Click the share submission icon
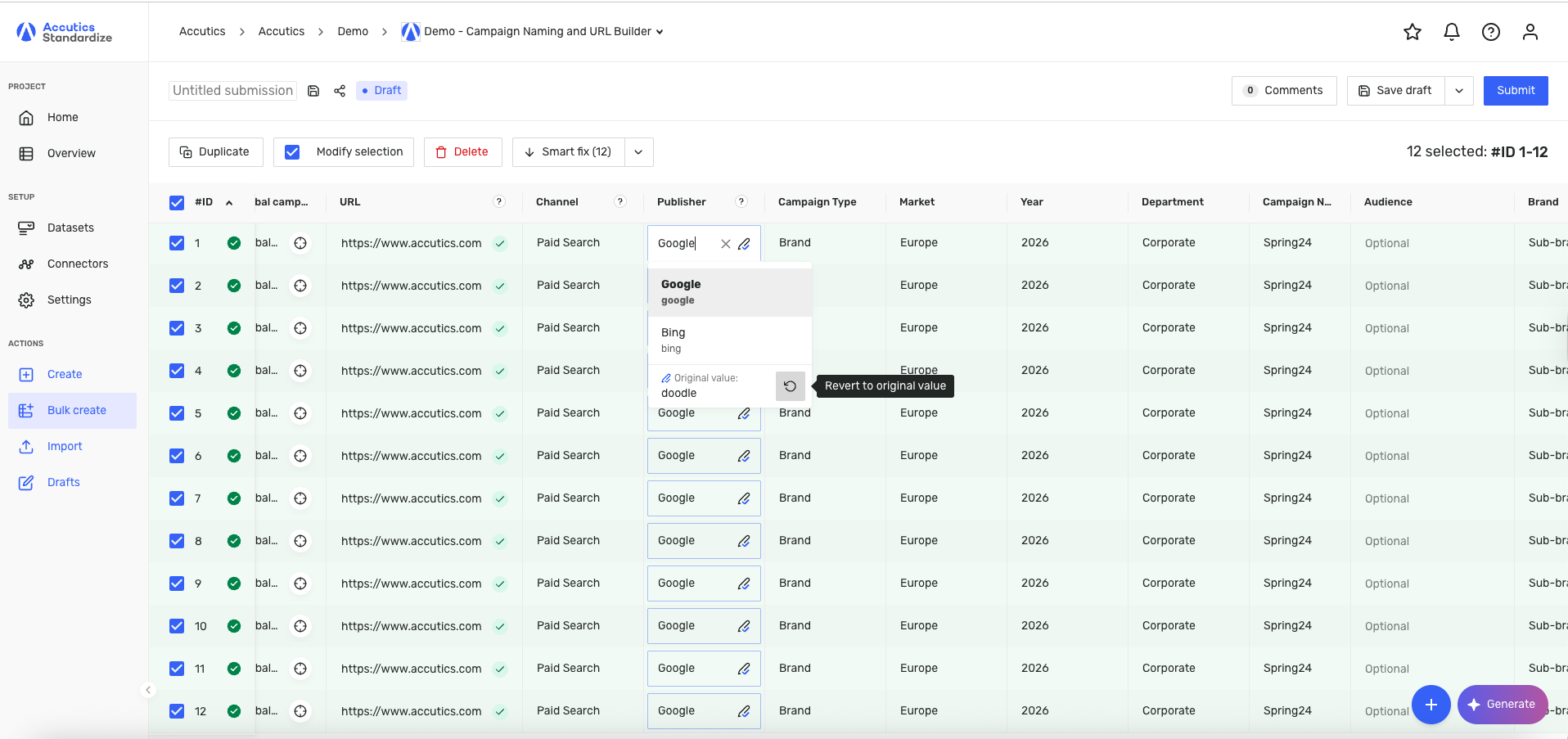The image size is (1568, 739). coord(340,91)
